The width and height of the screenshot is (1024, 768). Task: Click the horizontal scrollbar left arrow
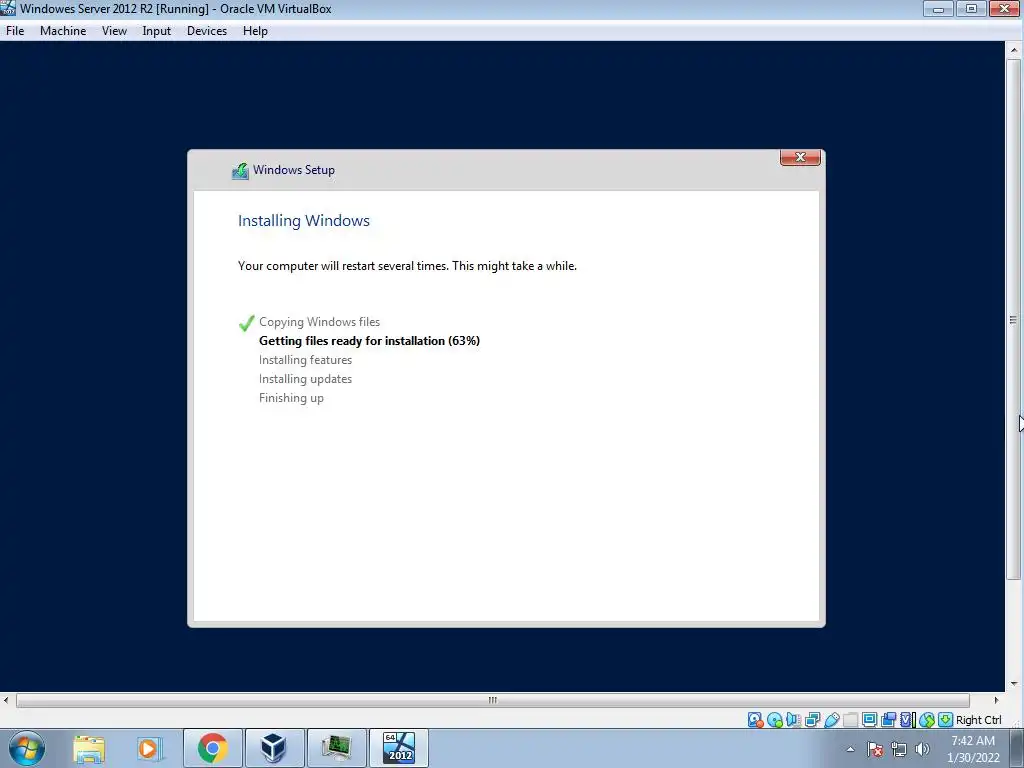point(7,700)
